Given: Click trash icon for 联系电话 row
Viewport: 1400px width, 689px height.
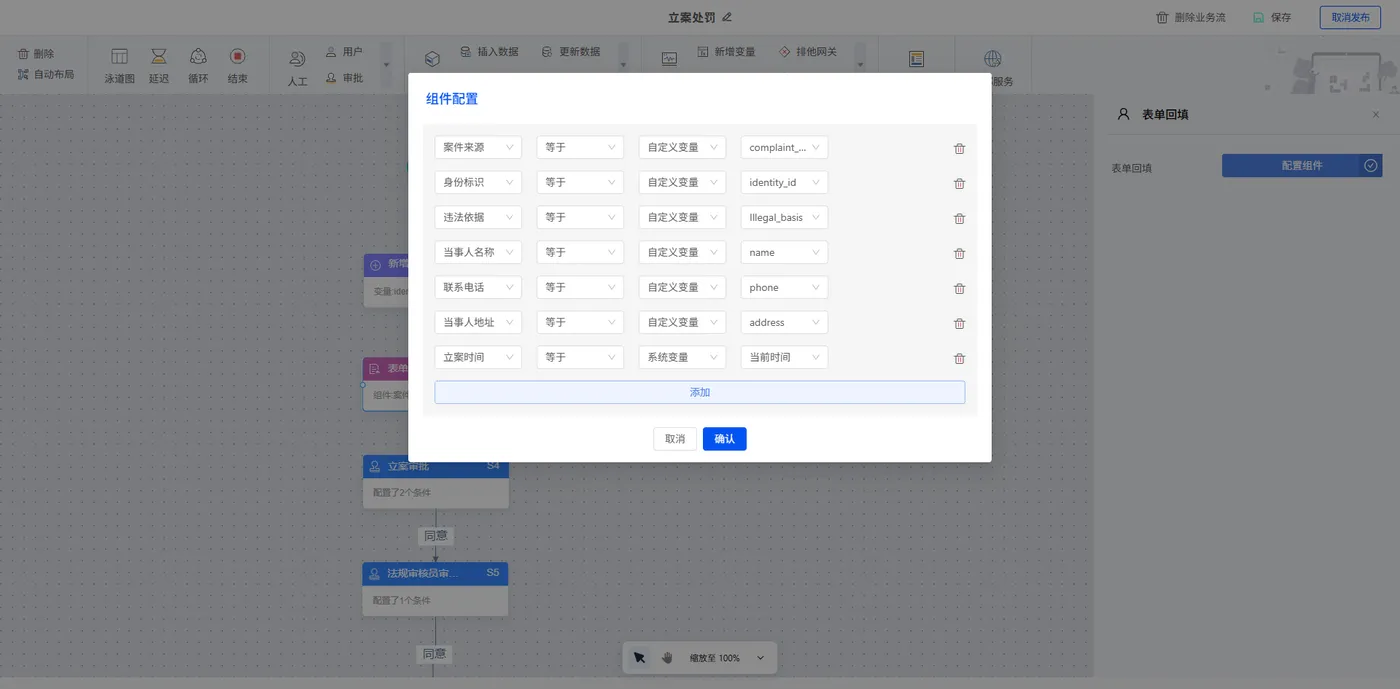Looking at the screenshot, I should (959, 288).
